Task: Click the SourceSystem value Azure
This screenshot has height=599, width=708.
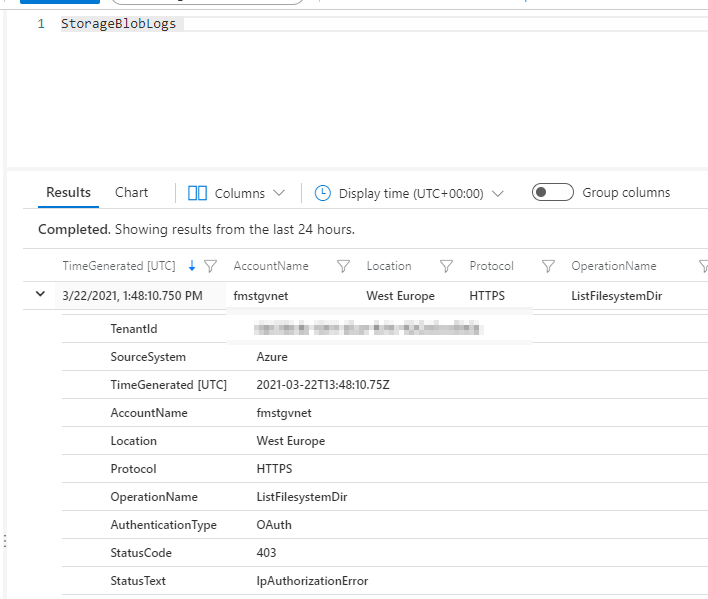Action: coord(272,357)
